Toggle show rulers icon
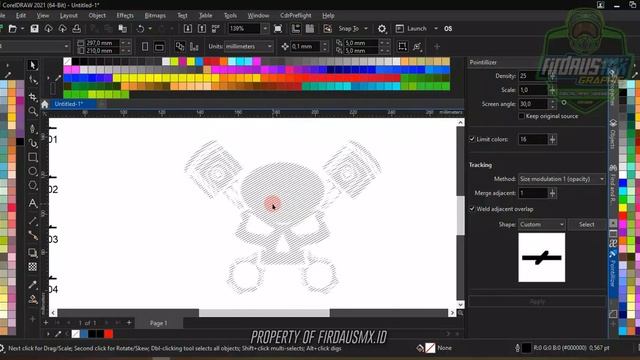The height and width of the screenshot is (360, 640). click(x=296, y=29)
